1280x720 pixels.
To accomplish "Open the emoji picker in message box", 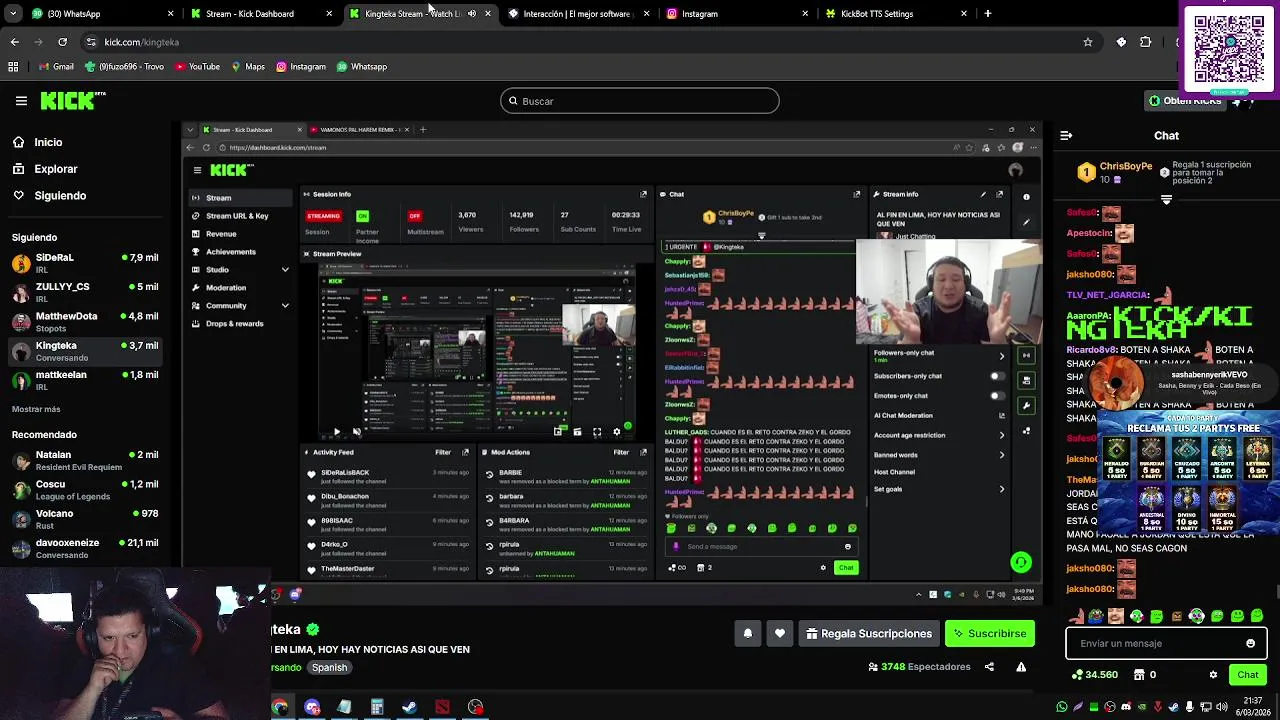I will (1250, 643).
